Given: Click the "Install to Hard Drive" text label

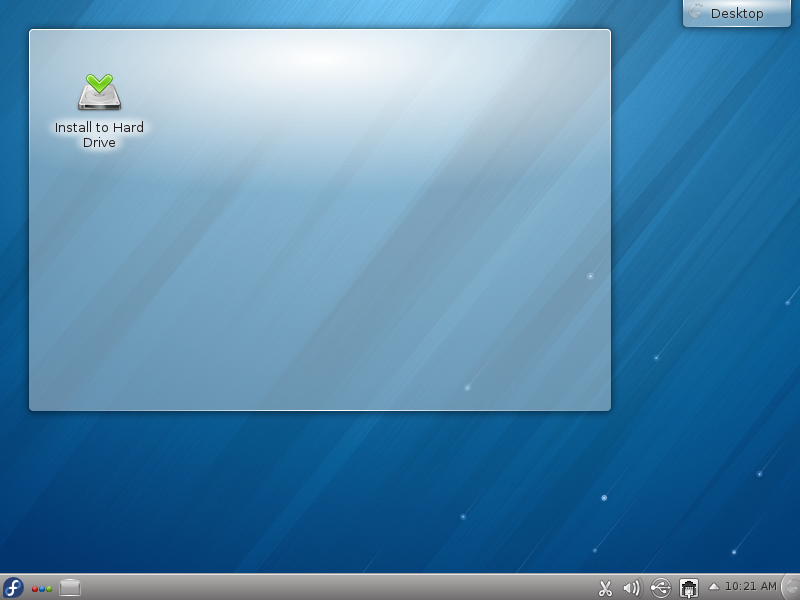Looking at the screenshot, I should tap(99, 135).
